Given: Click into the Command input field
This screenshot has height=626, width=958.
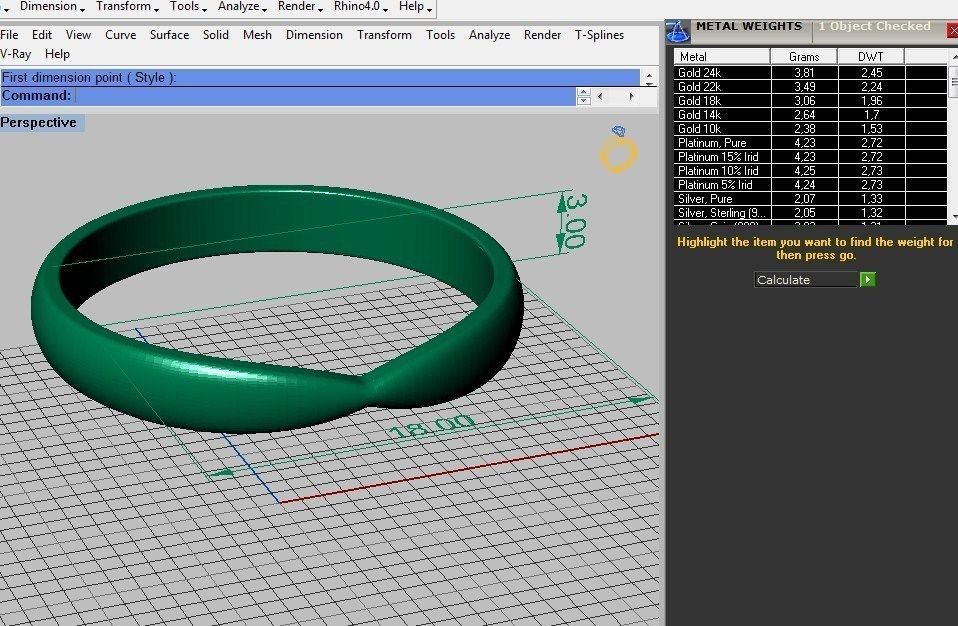Looking at the screenshot, I should (x=324, y=96).
